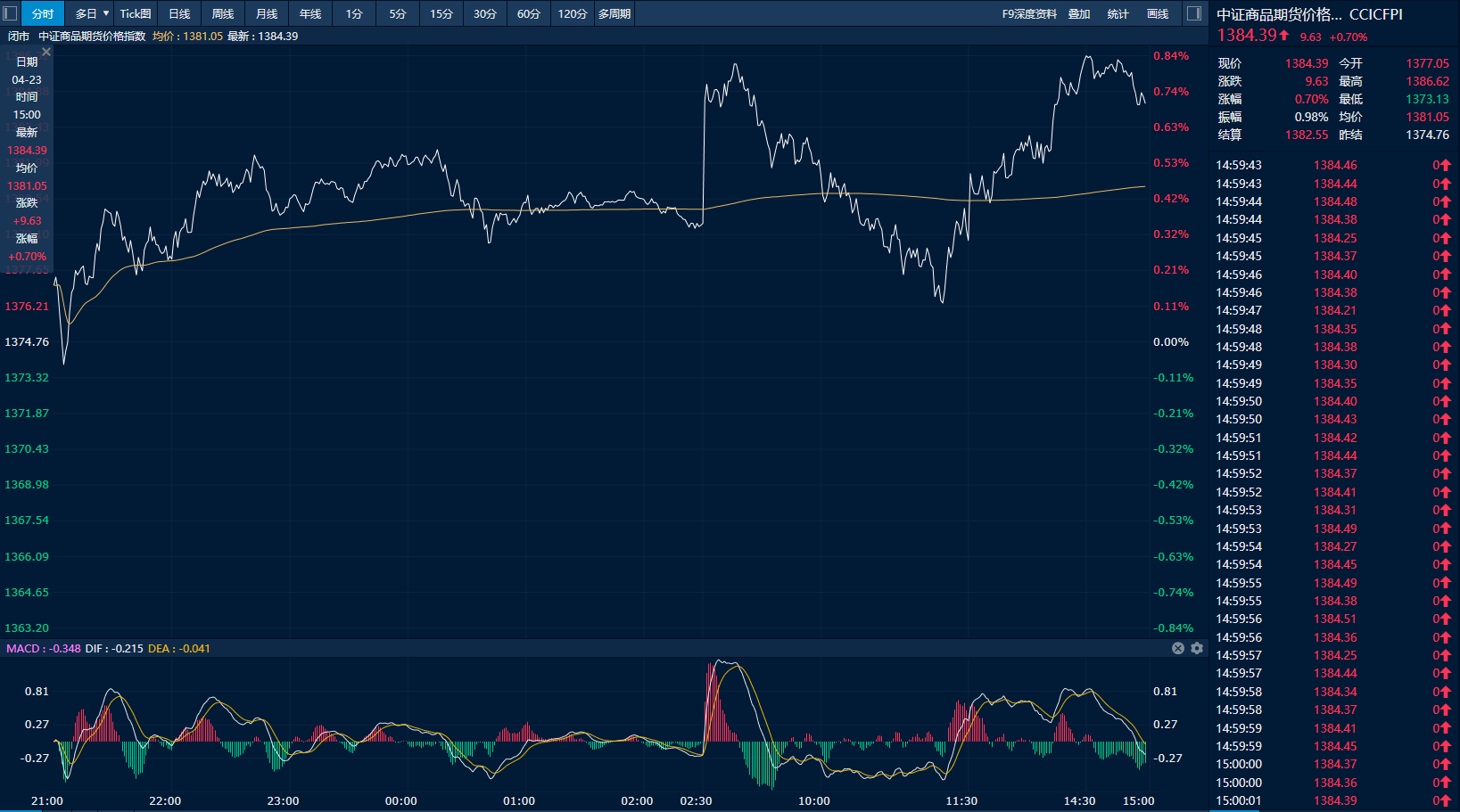Image resolution: width=1460 pixels, height=812 pixels.
Task: Select the 日线 daily chart tab
Action: pos(179,13)
